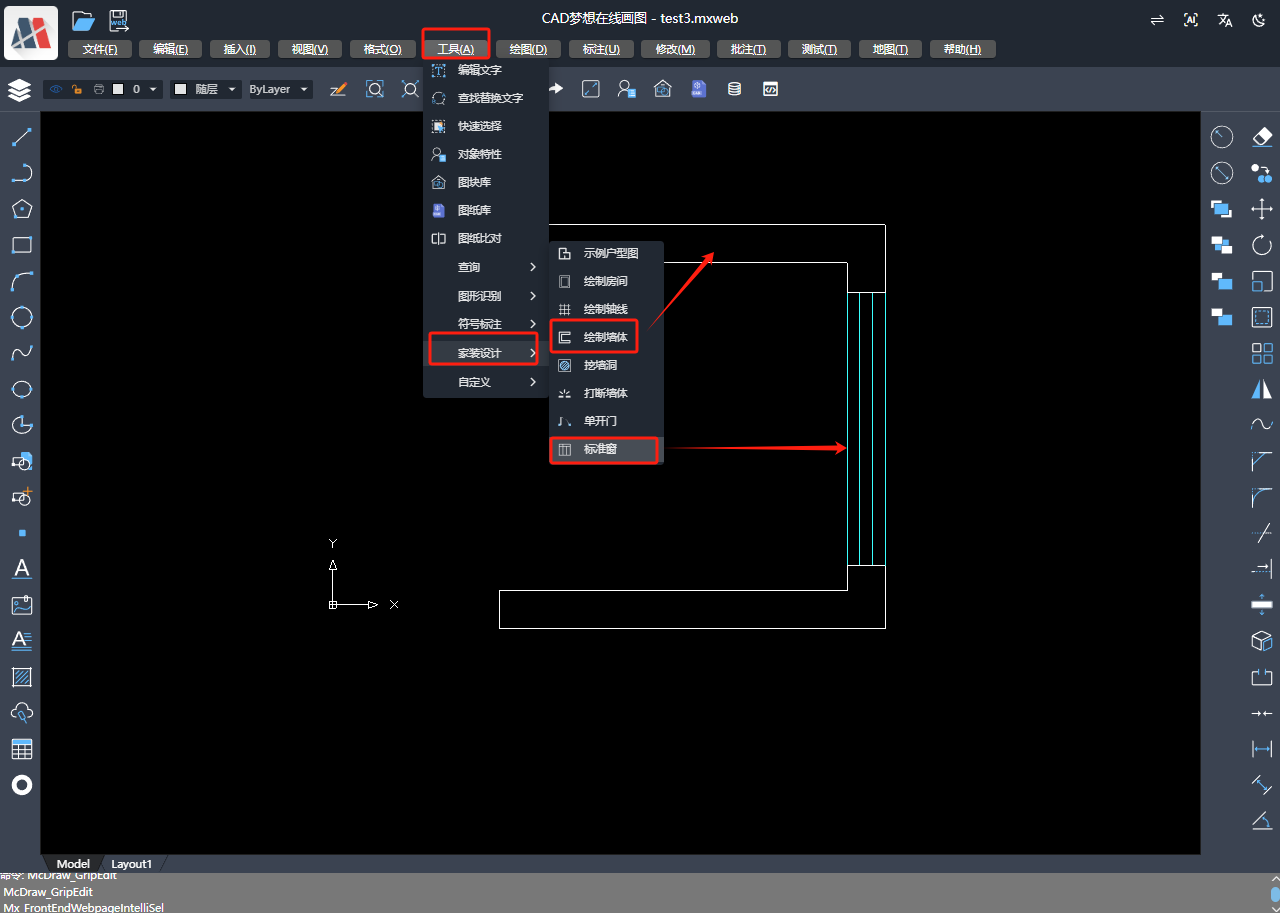Choose 标准窗 from the submenu
Image resolution: width=1280 pixels, height=913 pixels.
tap(604, 450)
